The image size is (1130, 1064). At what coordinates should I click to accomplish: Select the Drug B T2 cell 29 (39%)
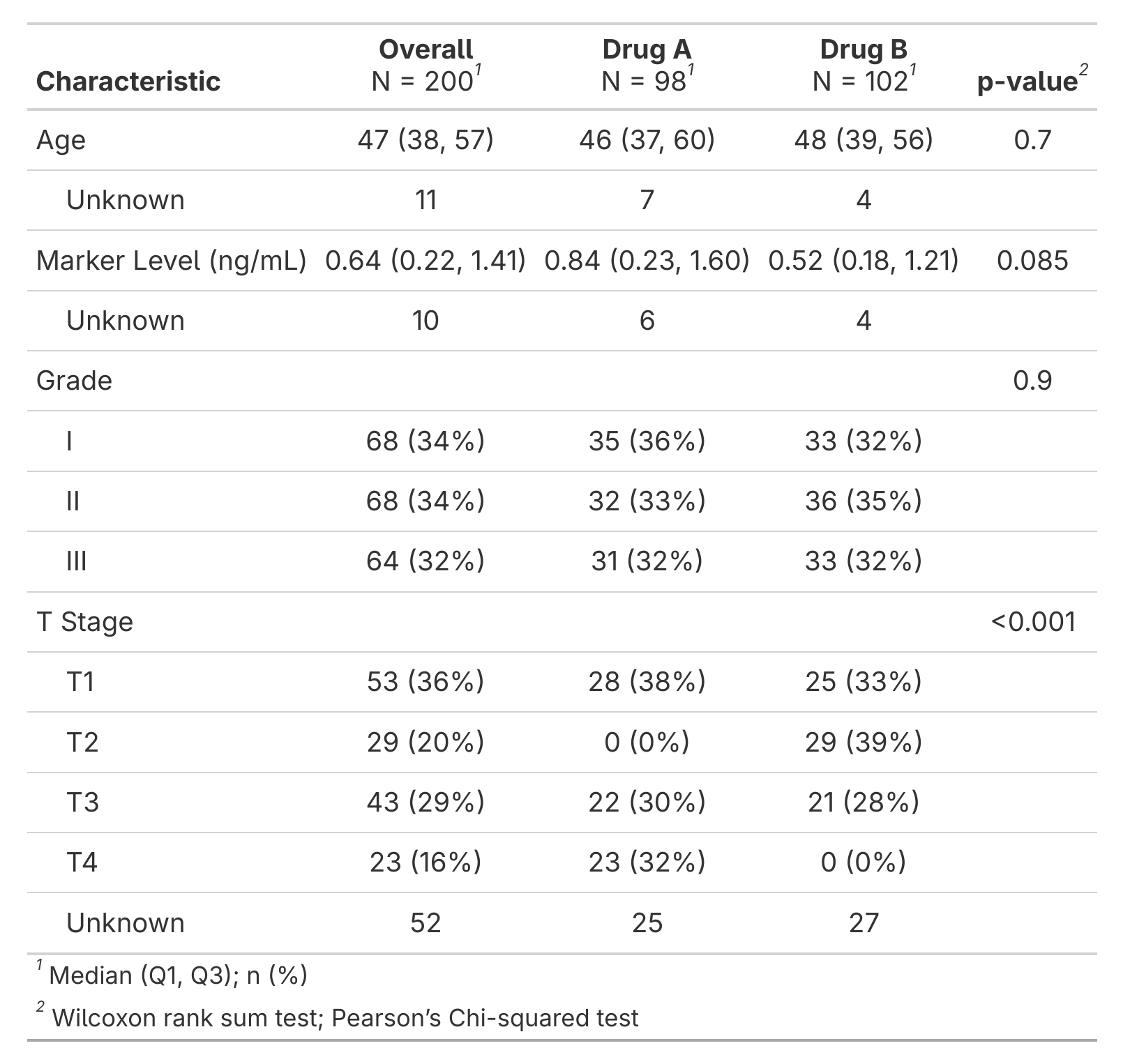[864, 743]
